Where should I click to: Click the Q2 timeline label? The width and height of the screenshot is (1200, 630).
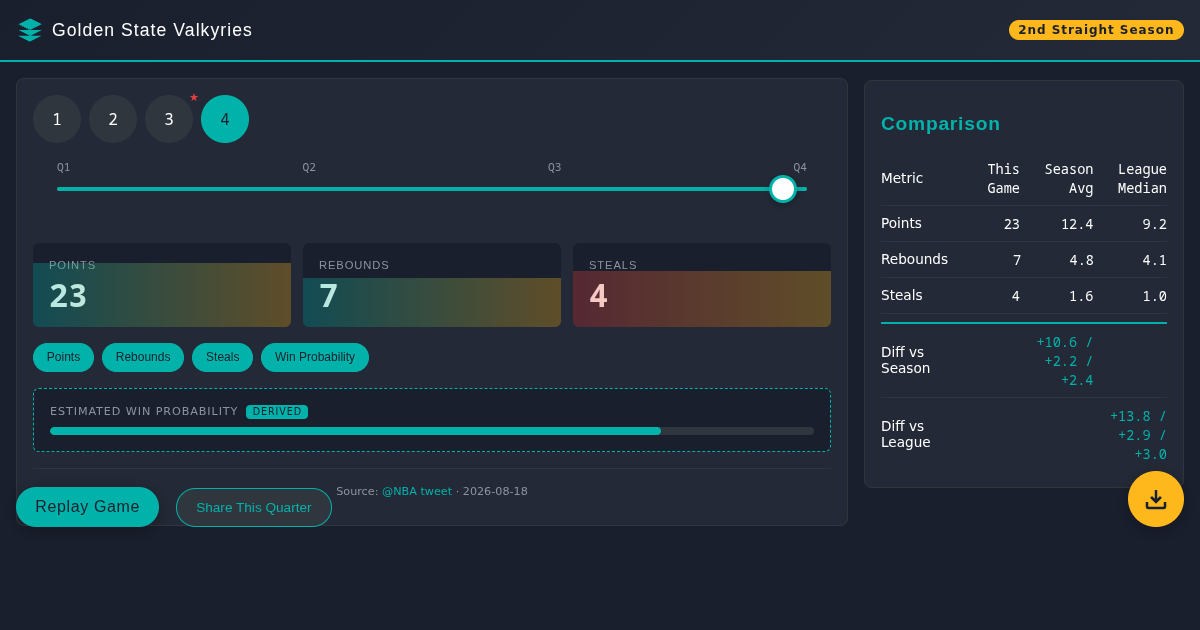tap(309, 168)
